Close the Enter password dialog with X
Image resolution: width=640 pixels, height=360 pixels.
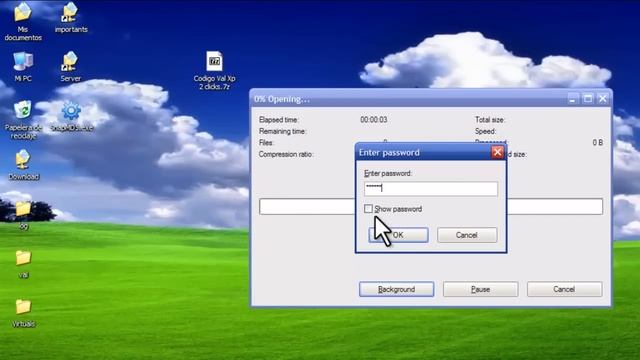497,152
